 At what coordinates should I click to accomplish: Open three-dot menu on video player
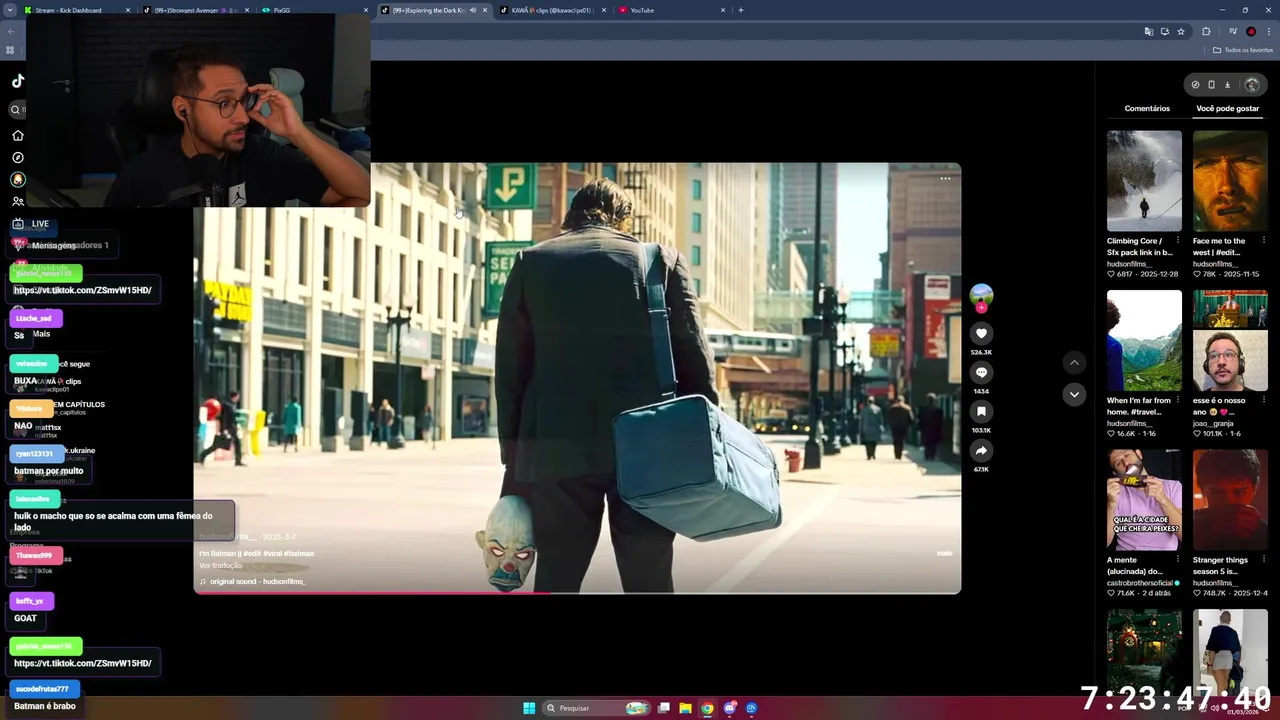[x=945, y=179]
